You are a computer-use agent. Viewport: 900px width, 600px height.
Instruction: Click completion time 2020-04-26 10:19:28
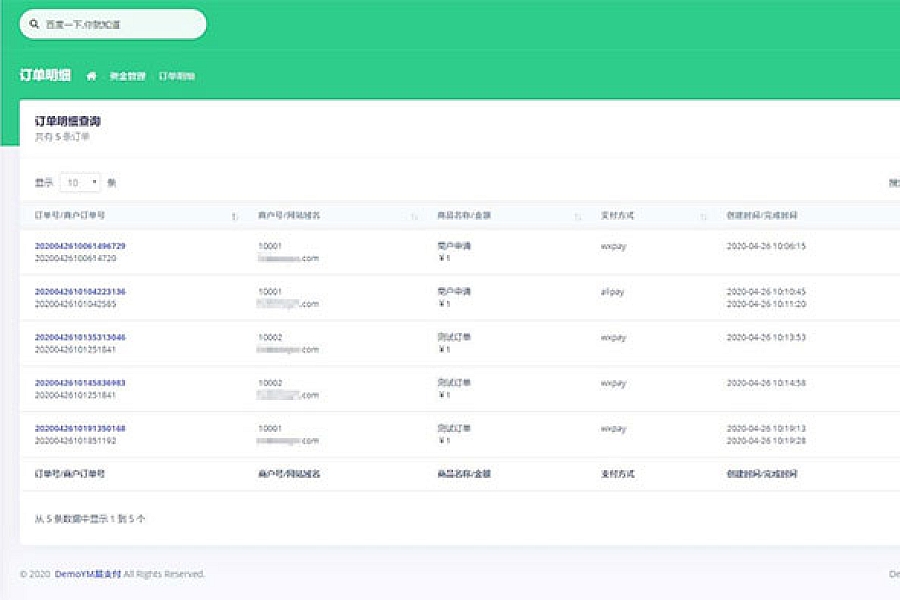click(x=766, y=441)
